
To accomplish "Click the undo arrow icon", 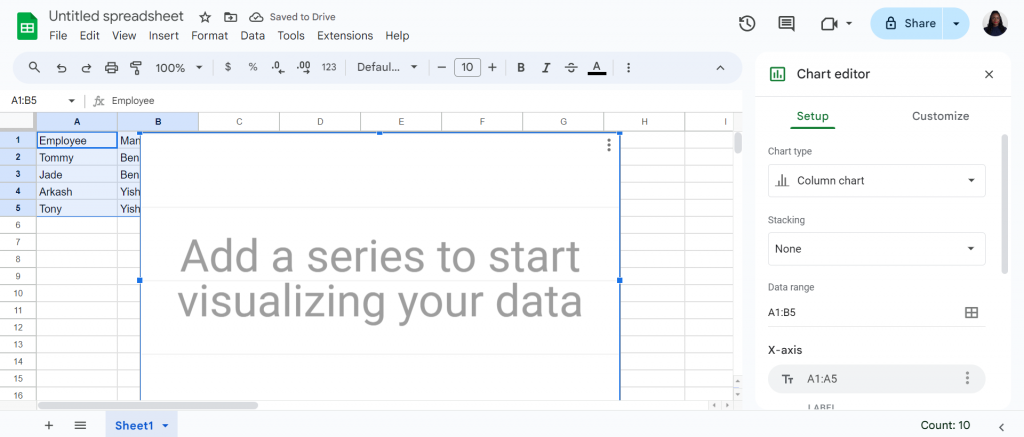I will coord(61,67).
